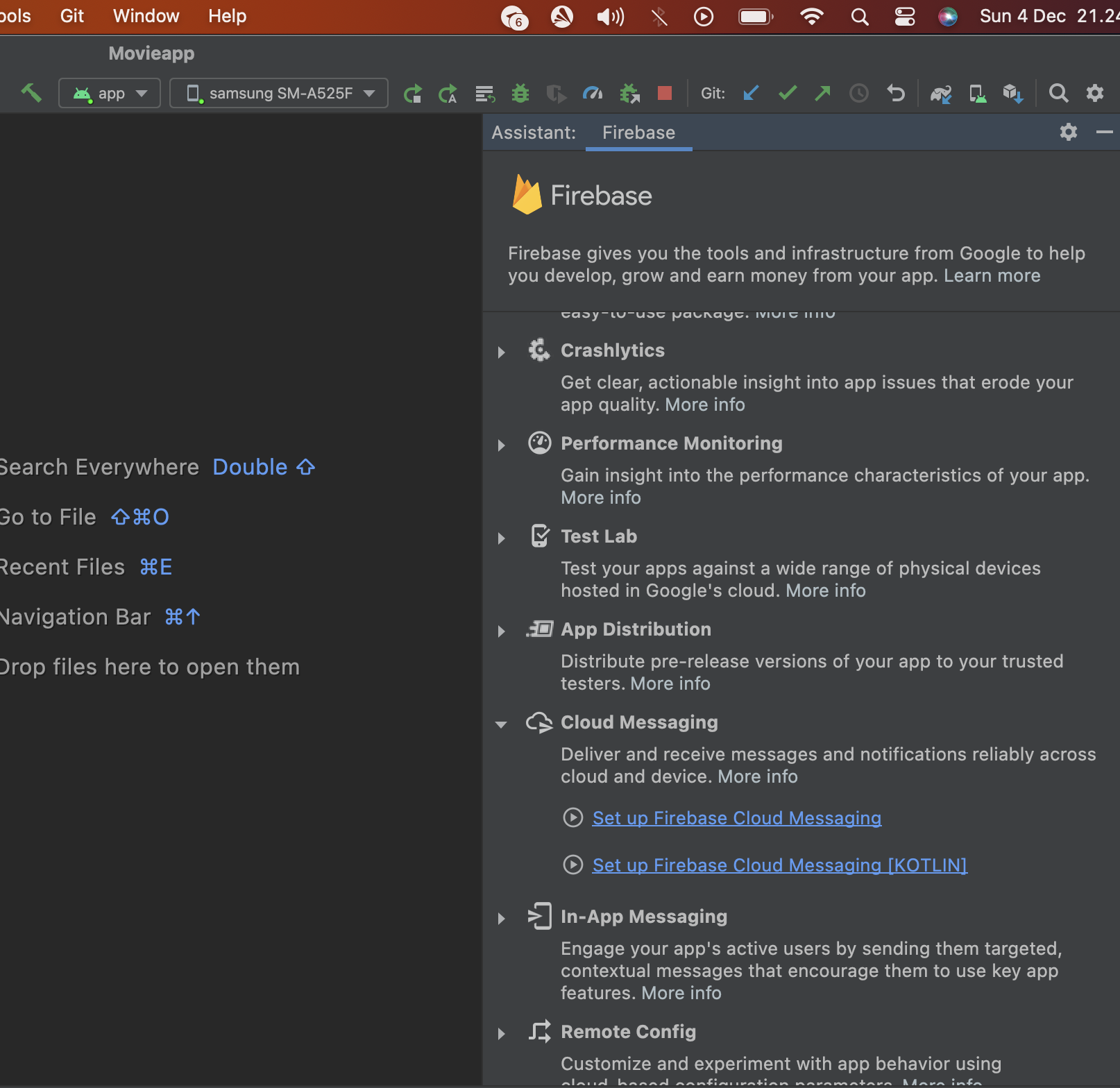Open IDE settings gear in main toolbar
This screenshot has height=1088, width=1120.
[x=1095, y=93]
